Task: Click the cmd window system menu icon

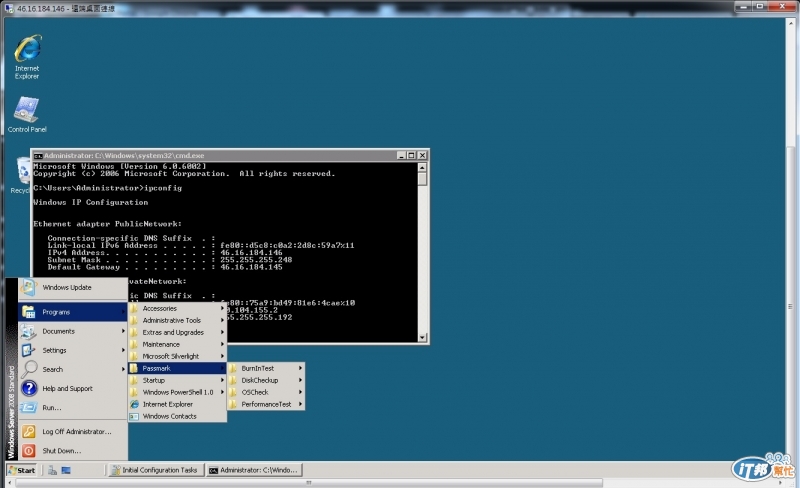Action: click(x=38, y=156)
